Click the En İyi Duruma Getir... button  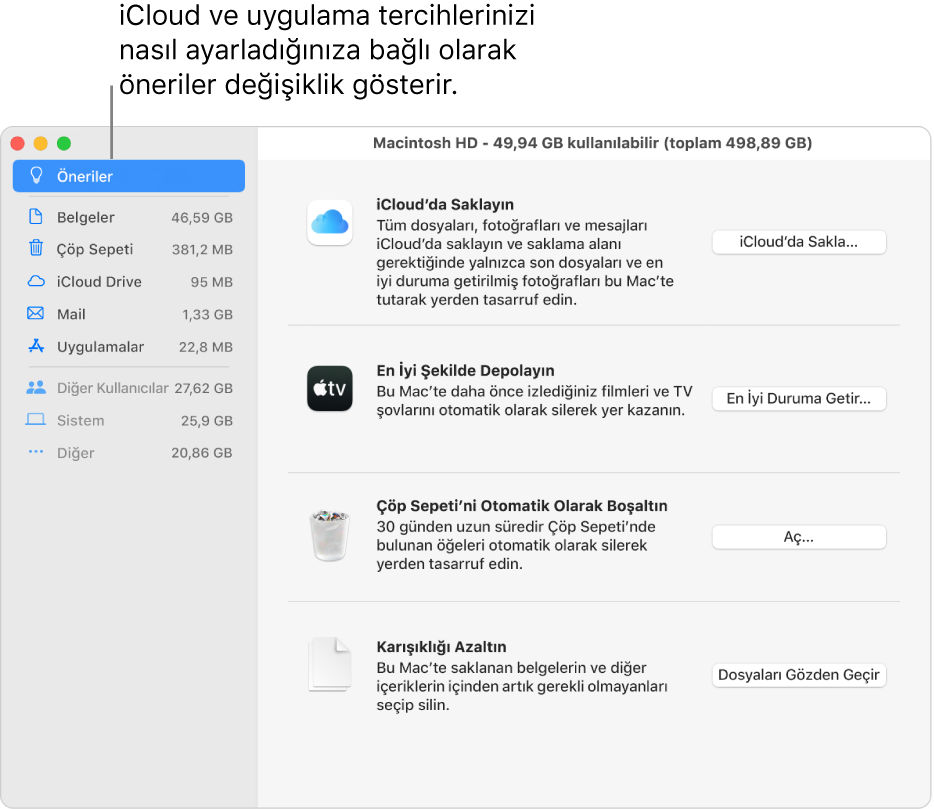point(799,399)
